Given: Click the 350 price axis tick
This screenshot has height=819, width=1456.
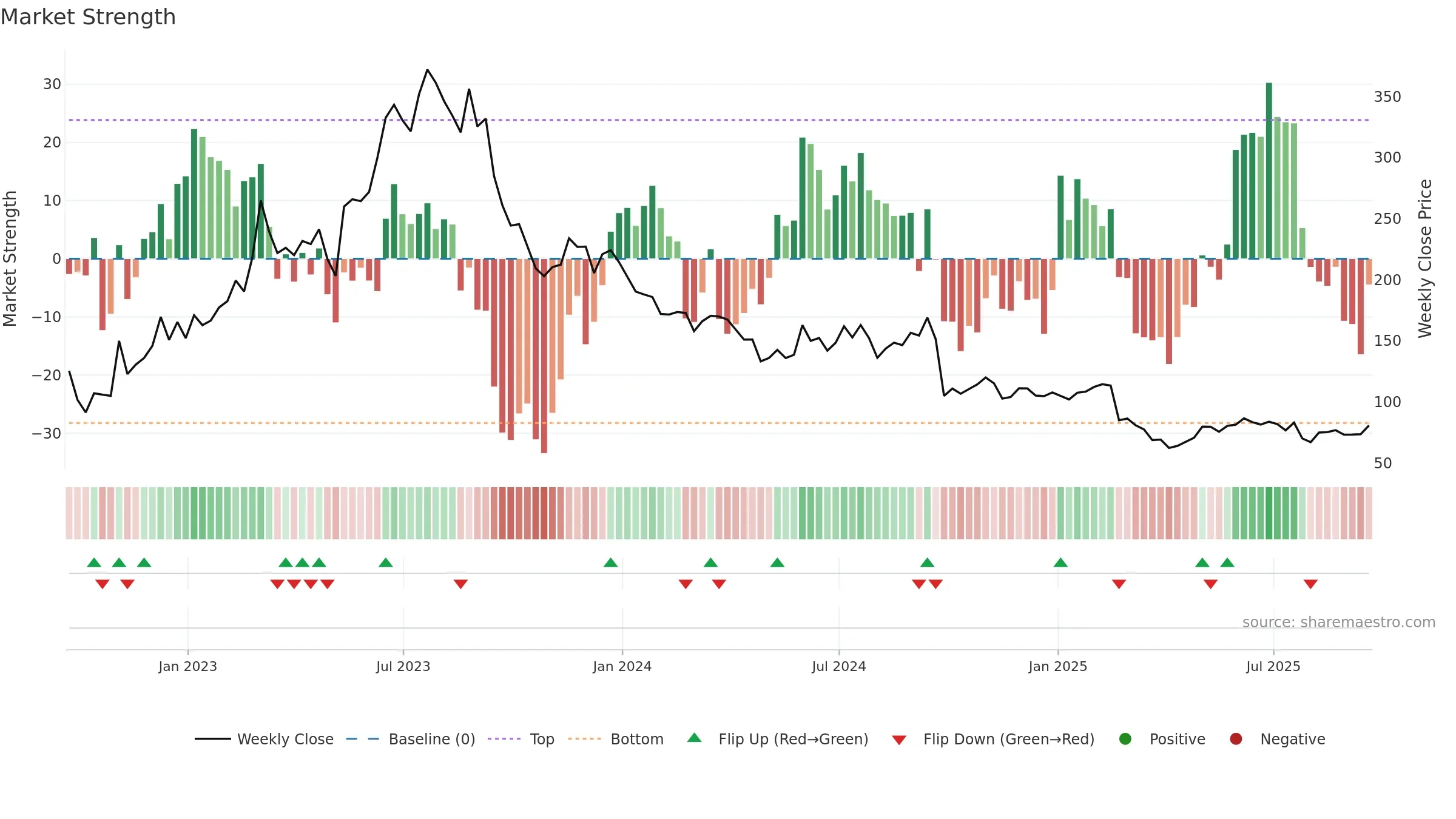Looking at the screenshot, I should point(1387,96).
